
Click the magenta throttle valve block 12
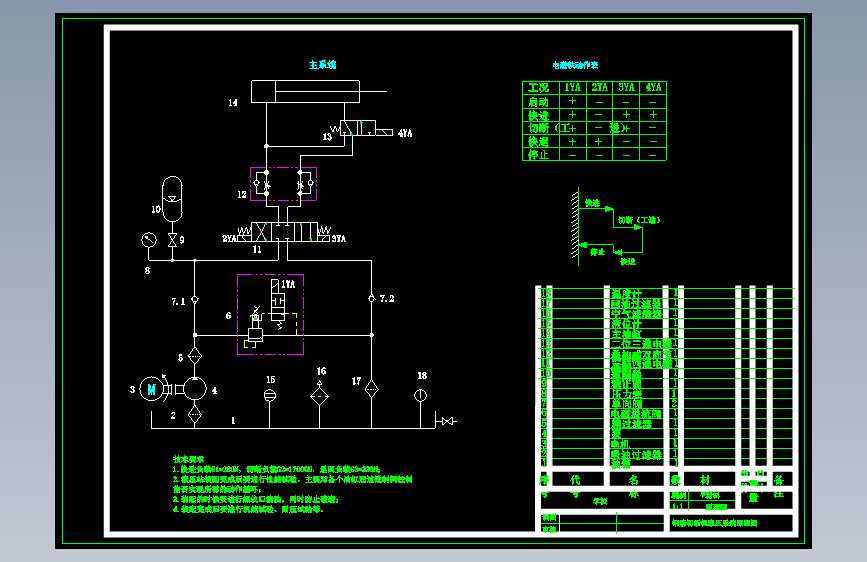284,184
